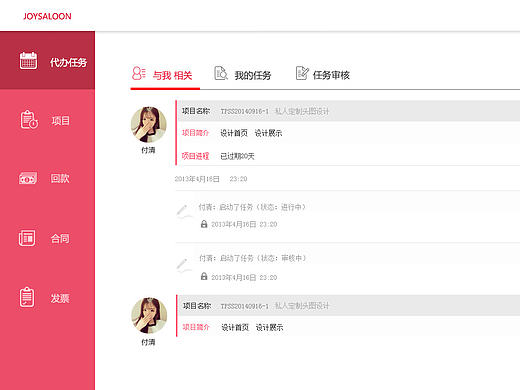Click the 我的任务 document search icon
This screenshot has width=520, height=390.
pyautogui.click(x=221, y=73)
